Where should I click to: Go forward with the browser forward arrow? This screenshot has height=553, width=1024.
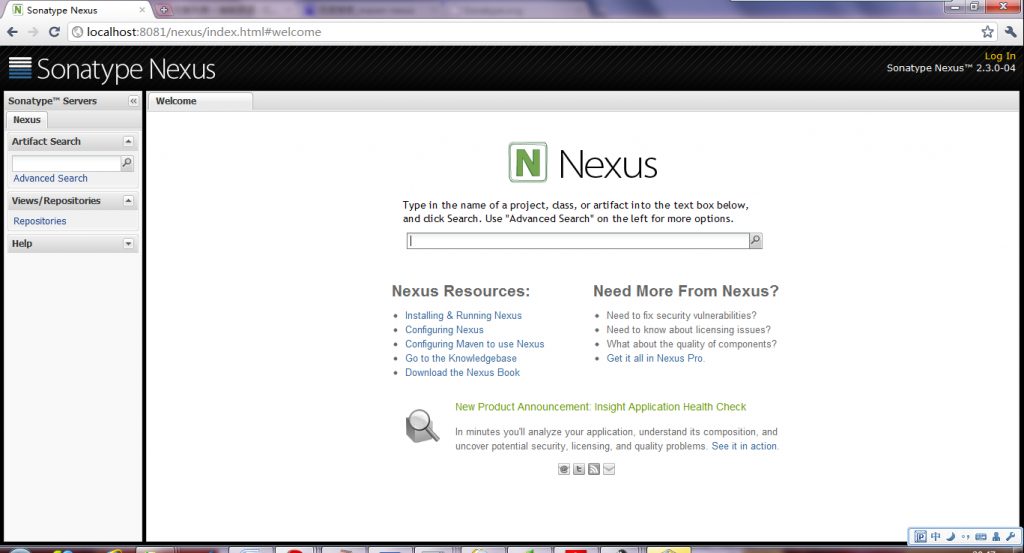point(33,31)
